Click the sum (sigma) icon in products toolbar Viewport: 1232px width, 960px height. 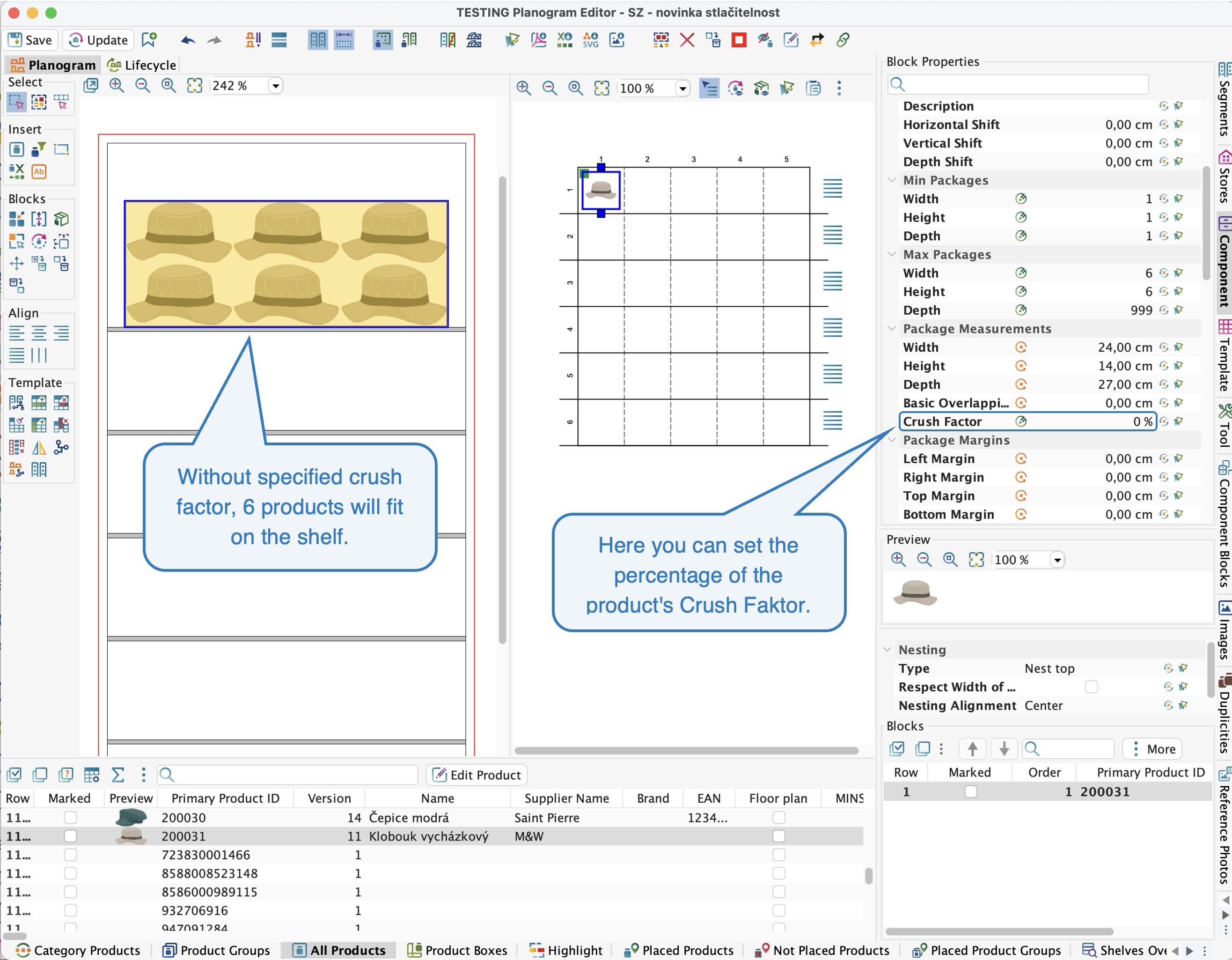tap(118, 775)
